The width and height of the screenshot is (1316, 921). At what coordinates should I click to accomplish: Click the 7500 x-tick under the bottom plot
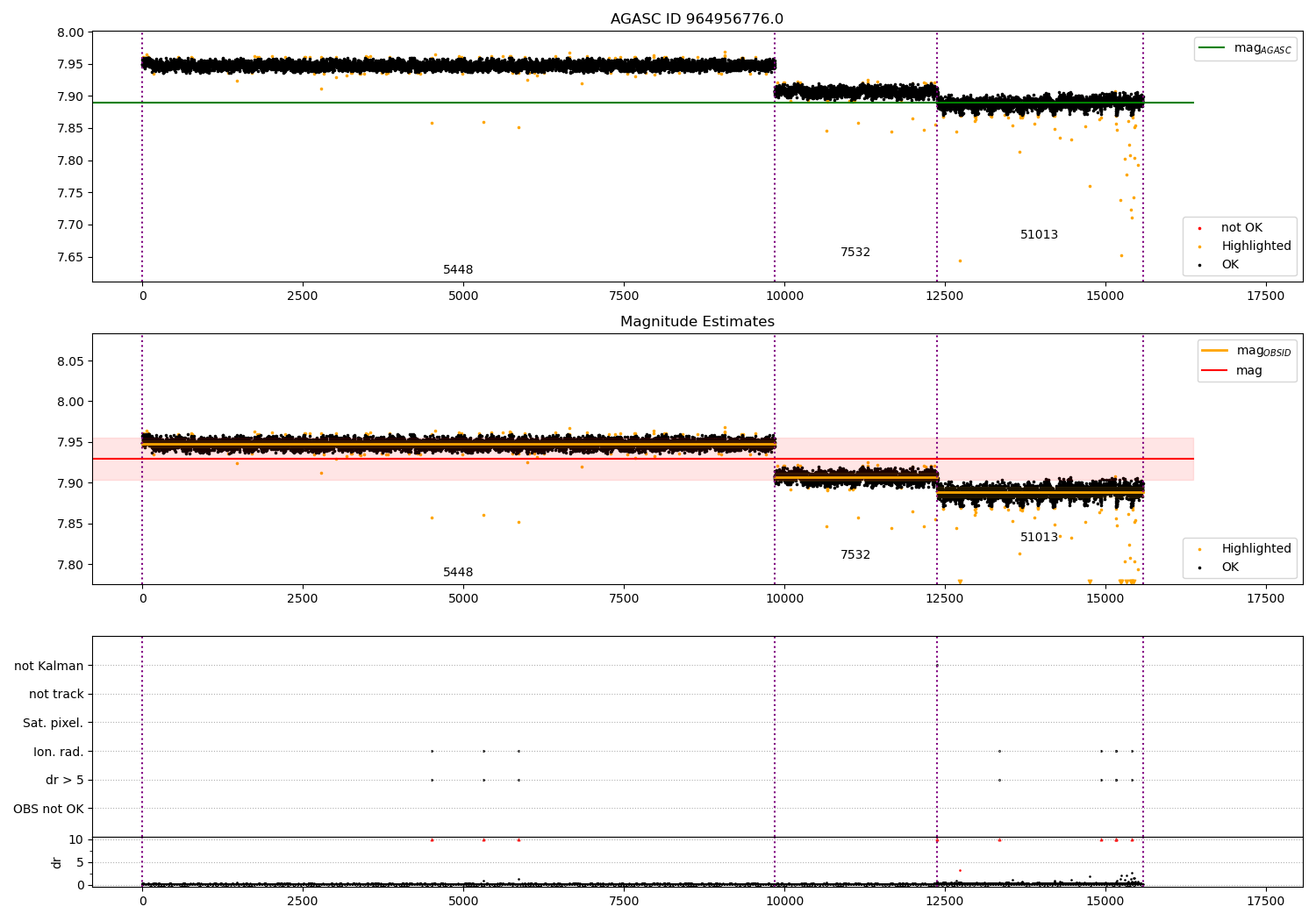click(624, 901)
